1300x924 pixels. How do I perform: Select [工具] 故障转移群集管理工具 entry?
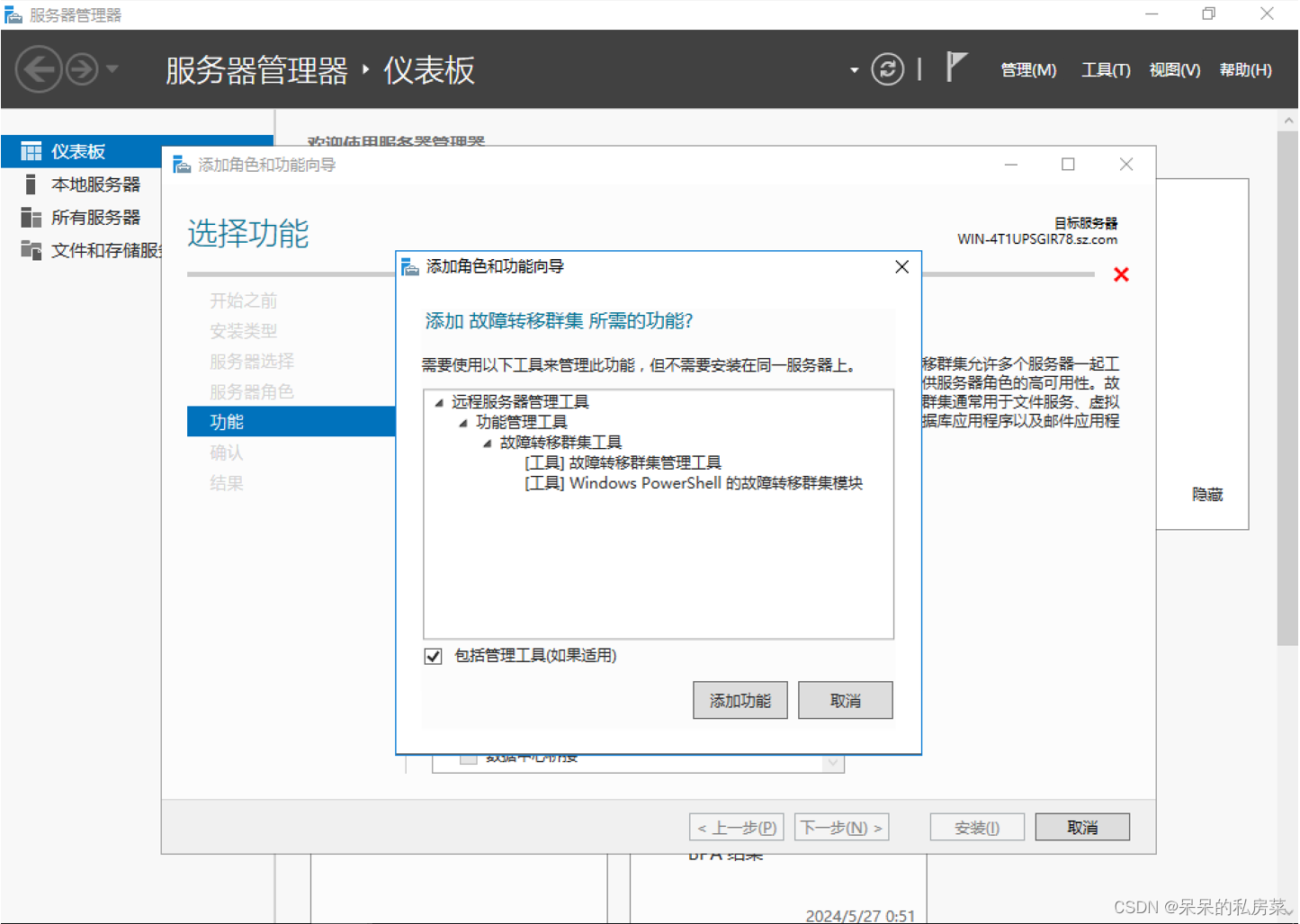pos(623,462)
